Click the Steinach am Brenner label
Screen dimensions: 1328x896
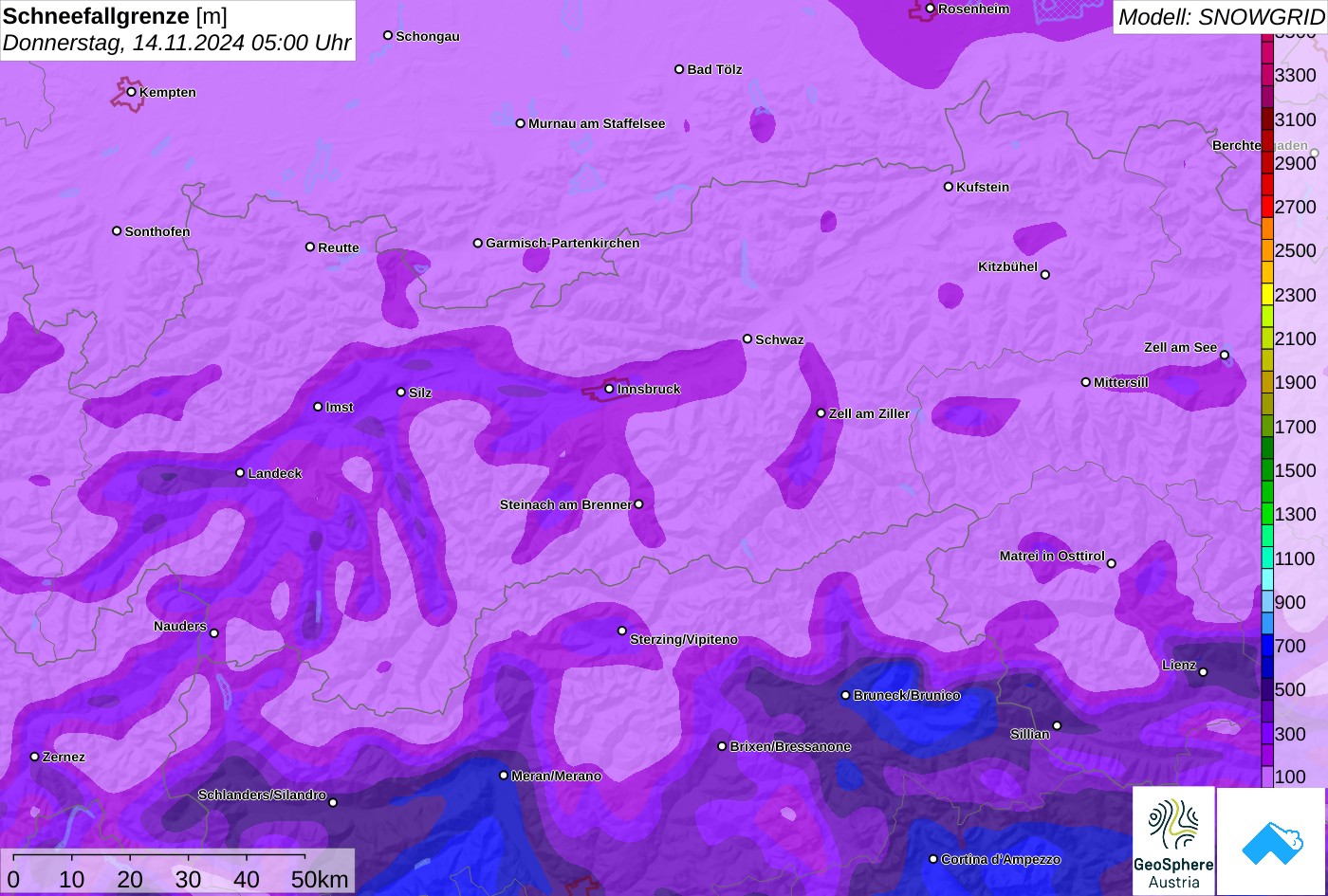point(565,504)
